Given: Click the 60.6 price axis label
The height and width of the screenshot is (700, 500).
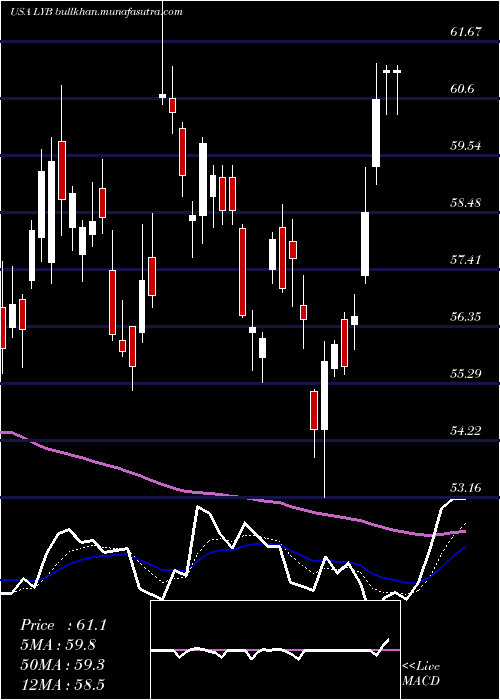Looking at the screenshot, I should pyautogui.click(x=462, y=89).
